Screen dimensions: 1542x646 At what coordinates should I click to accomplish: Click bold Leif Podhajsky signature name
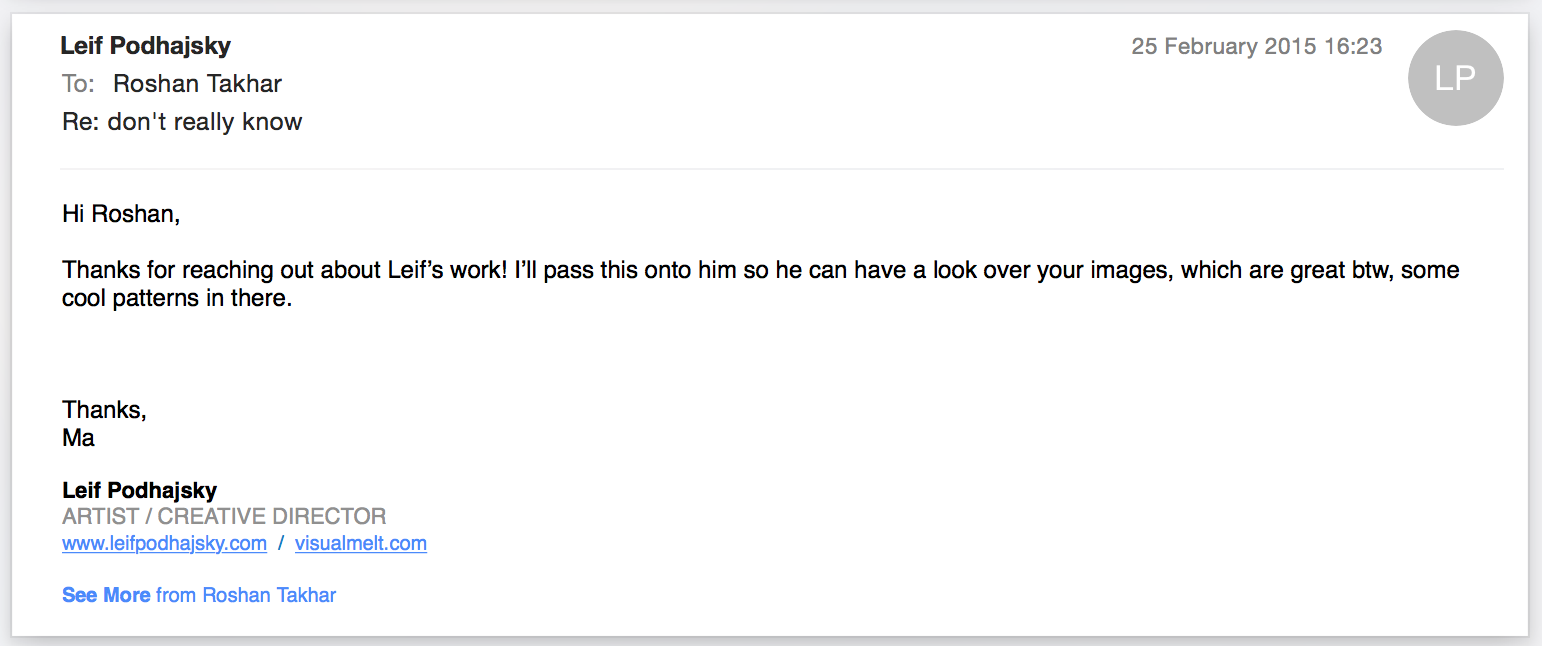(139, 490)
